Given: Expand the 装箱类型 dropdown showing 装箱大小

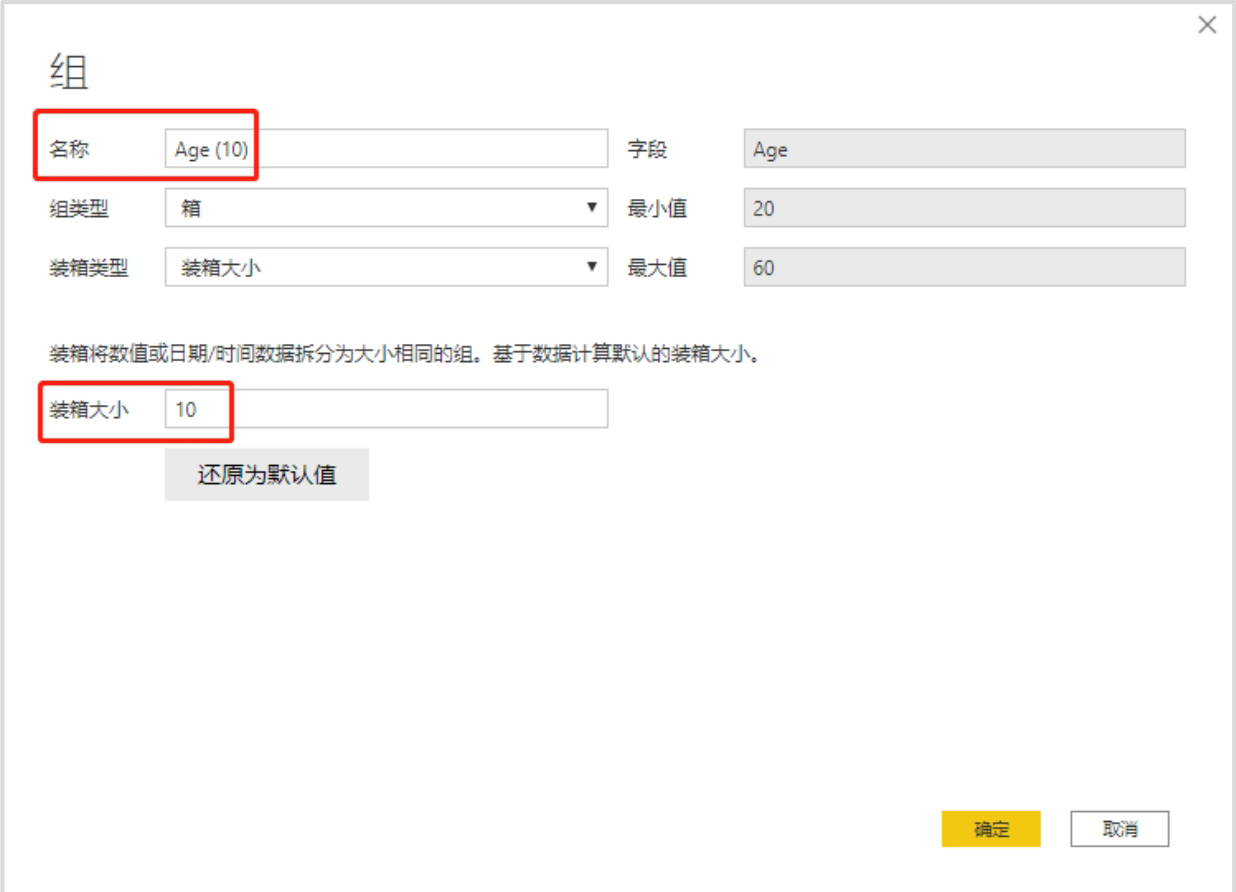Looking at the screenshot, I should [x=386, y=268].
